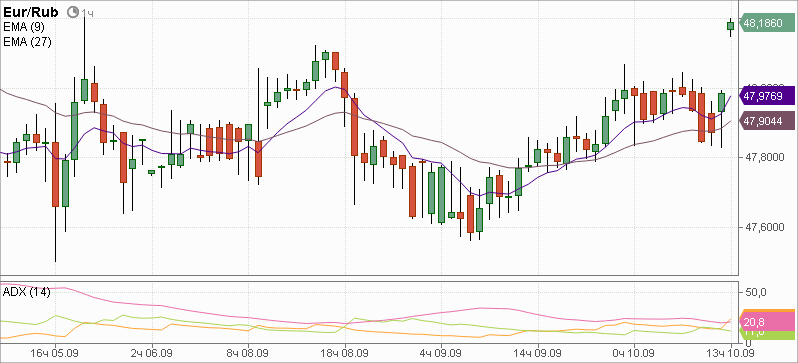The width and height of the screenshot is (798, 363).
Task: Click the 47,6000 price axis label
Action: (x=764, y=227)
